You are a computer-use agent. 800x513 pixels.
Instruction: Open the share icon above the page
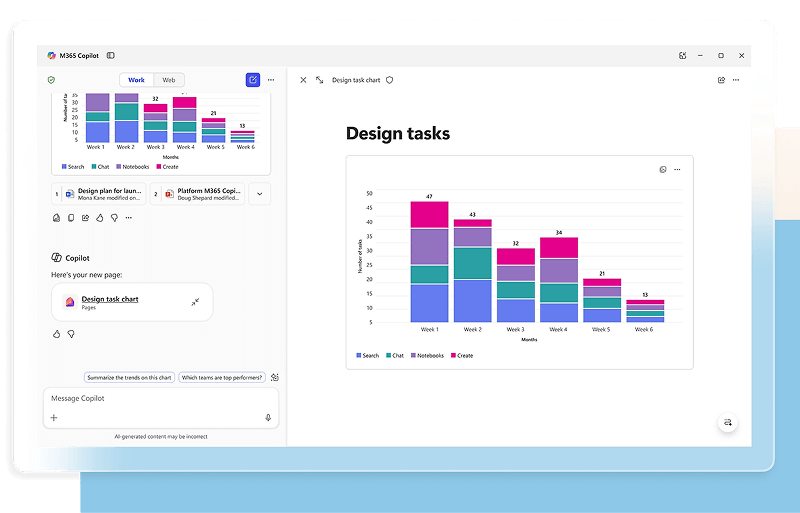pyautogui.click(x=721, y=80)
